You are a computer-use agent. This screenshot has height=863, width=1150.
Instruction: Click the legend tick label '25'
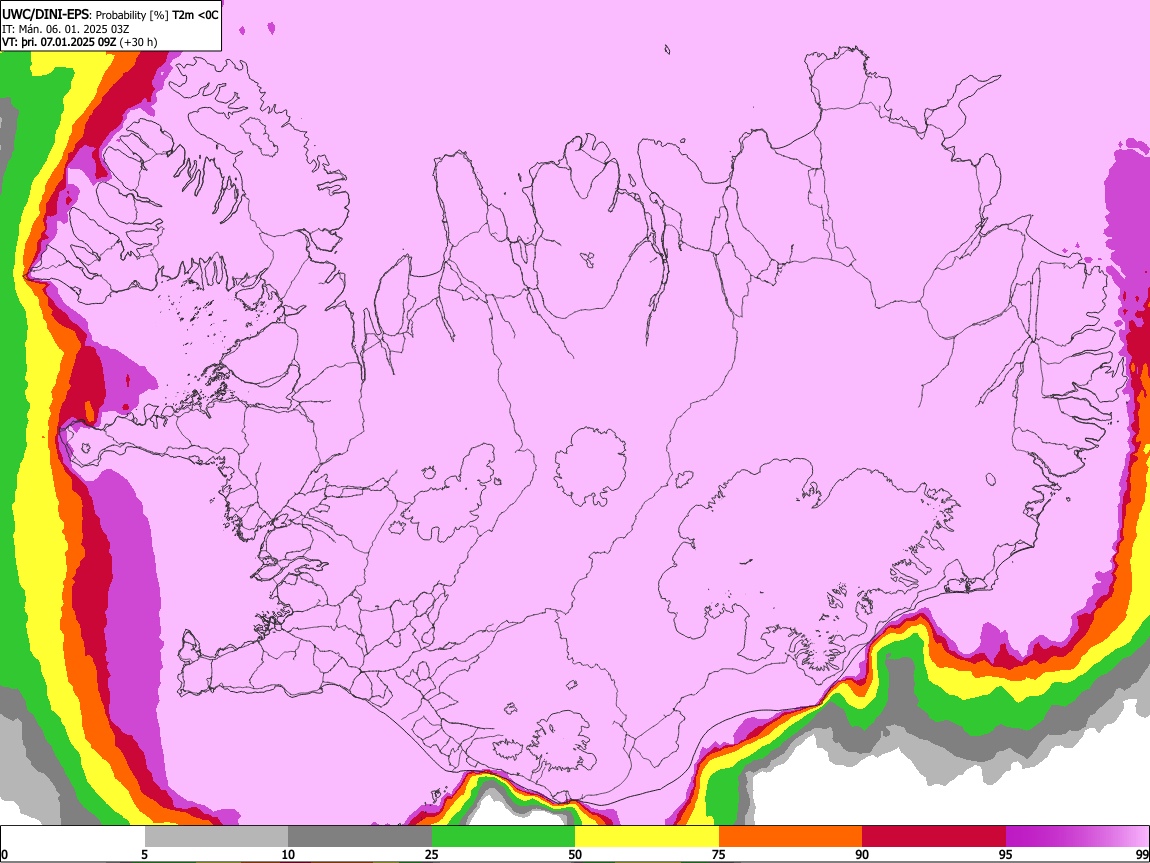coord(432,854)
